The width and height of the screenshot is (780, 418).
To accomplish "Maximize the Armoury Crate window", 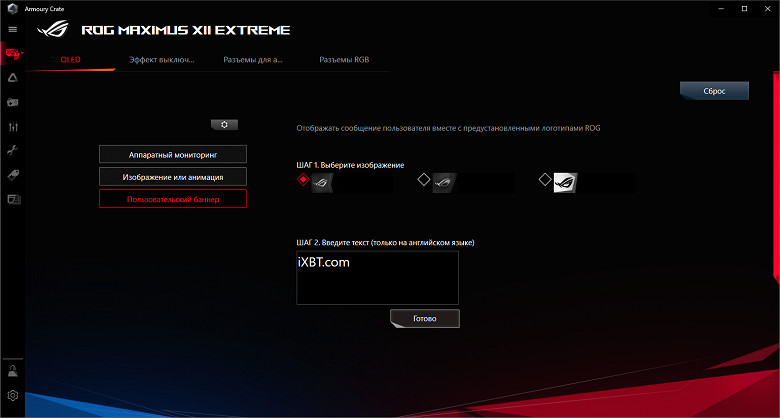I will [745, 8].
